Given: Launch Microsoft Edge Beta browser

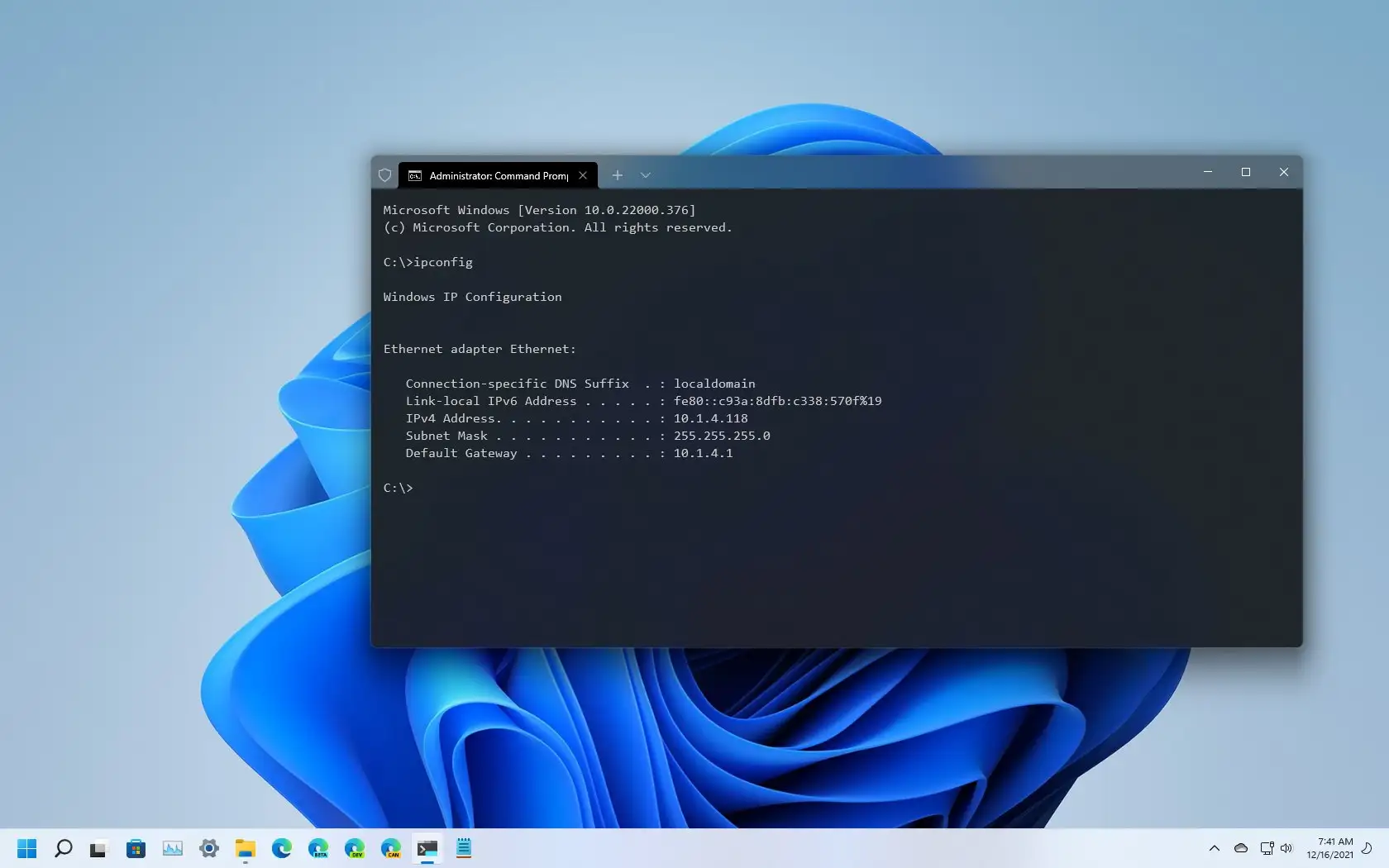Looking at the screenshot, I should tap(318, 848).
